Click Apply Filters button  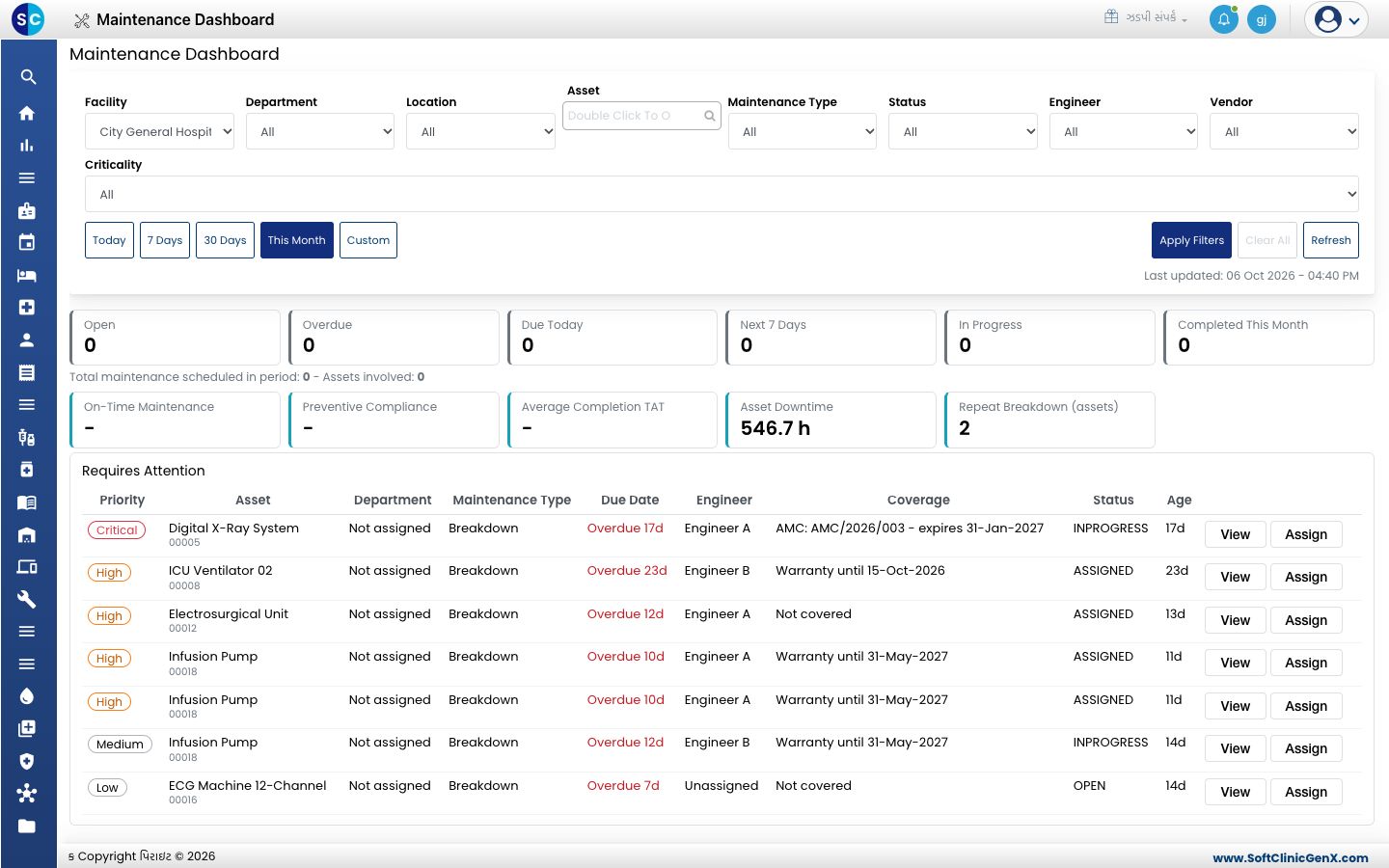(x=1191, y=240)
